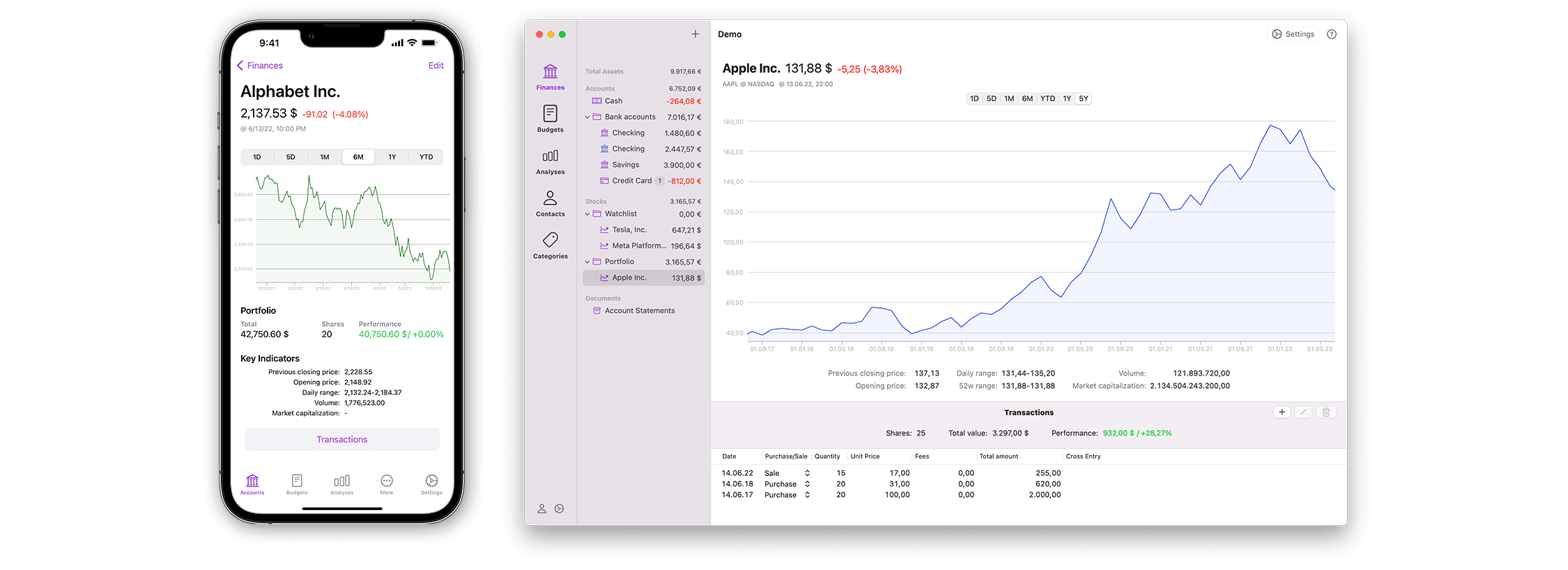Open Budgets in the Mac sidebar
This screenshot has height=570, width=1568.
[x=550, y=119]
